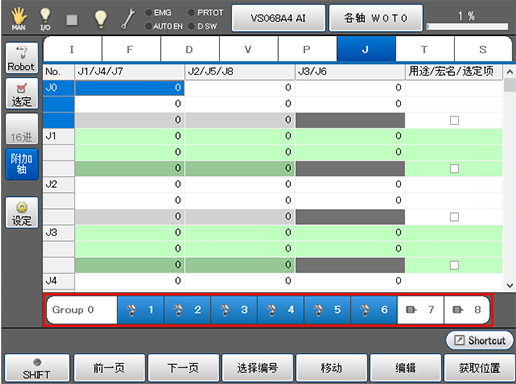Screen dimensions: 516x384
Task: Open the Shortcut button
Action: [x=479, y=340]
